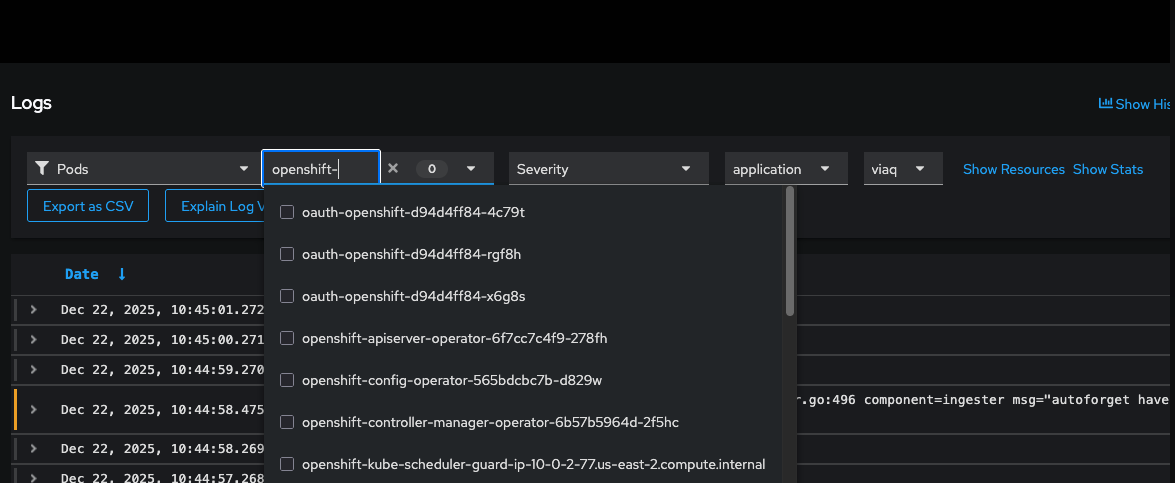The height and width of the screenshot is (483, 1175).
Task: Click the Explain Log button
Action: click(x=214, y=206)
